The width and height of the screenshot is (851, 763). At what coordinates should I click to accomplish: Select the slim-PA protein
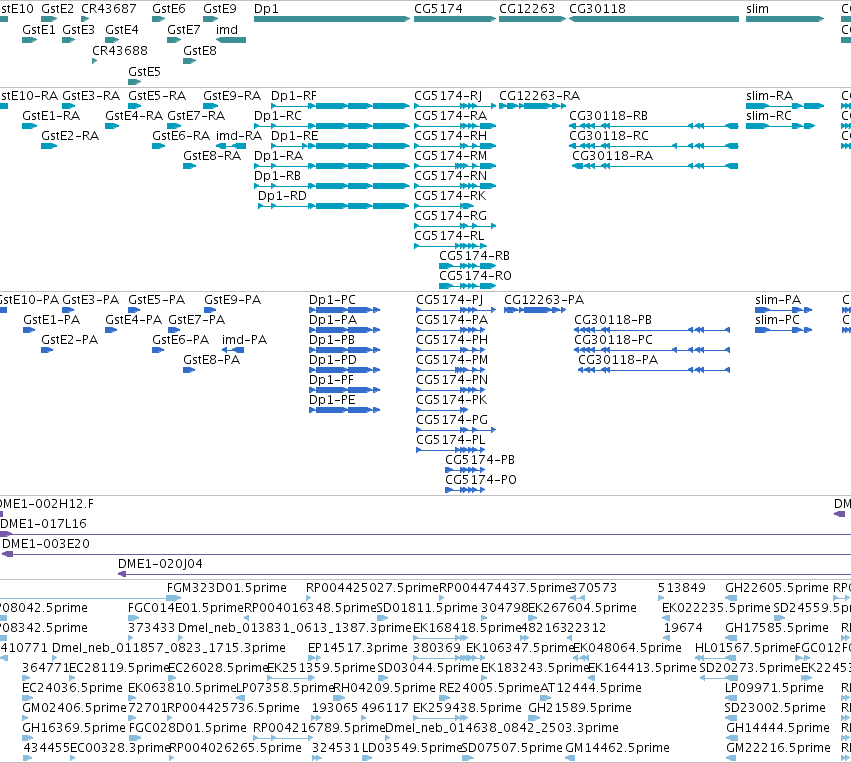click(783, 310)
